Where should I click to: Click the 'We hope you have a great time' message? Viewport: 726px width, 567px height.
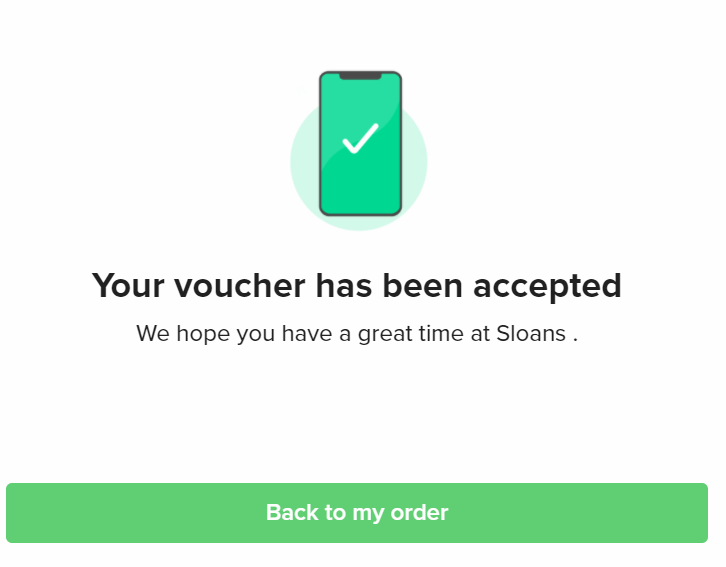click(x=357, y=334)
